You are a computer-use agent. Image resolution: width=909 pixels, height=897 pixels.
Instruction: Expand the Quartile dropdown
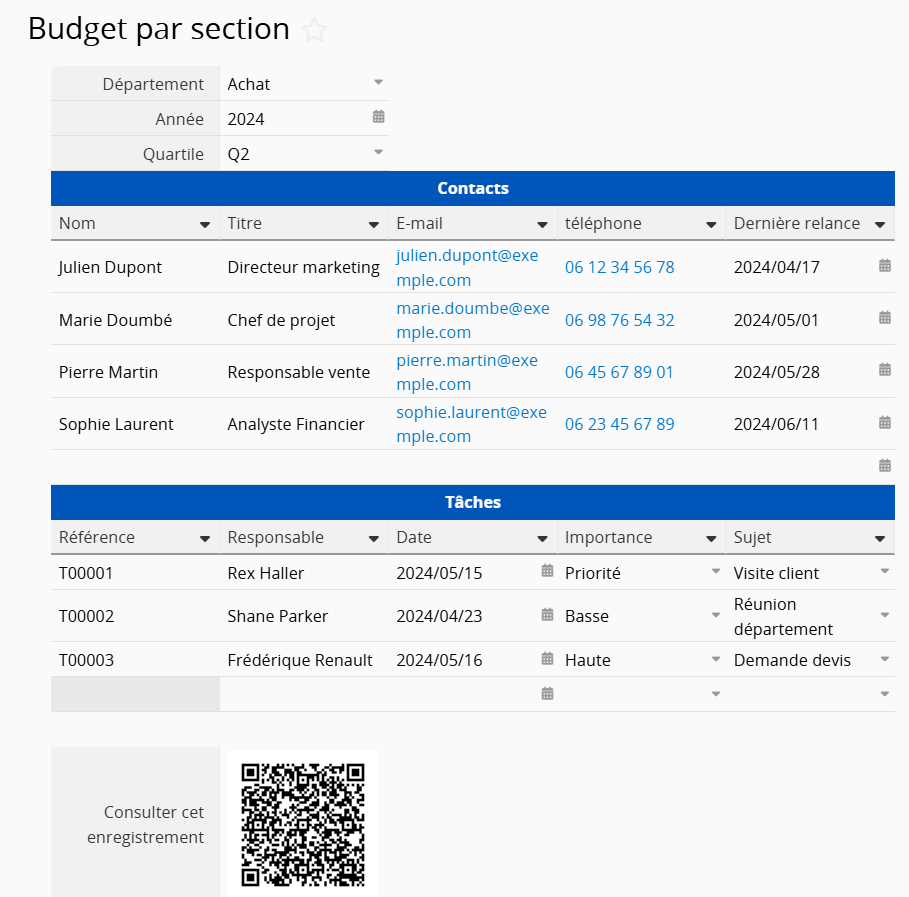(x=379, y=152)
